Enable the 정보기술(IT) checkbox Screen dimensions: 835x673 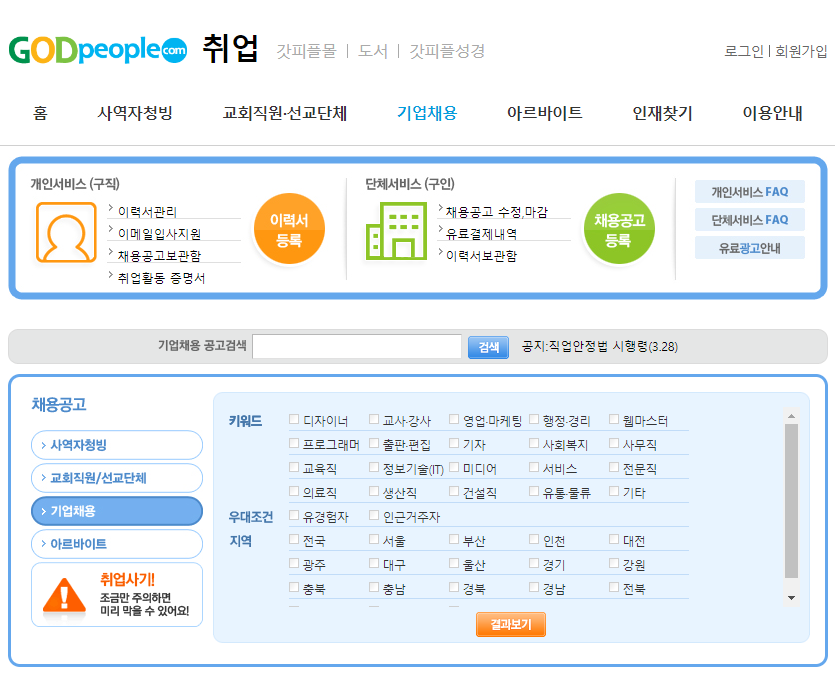[374, 467]
